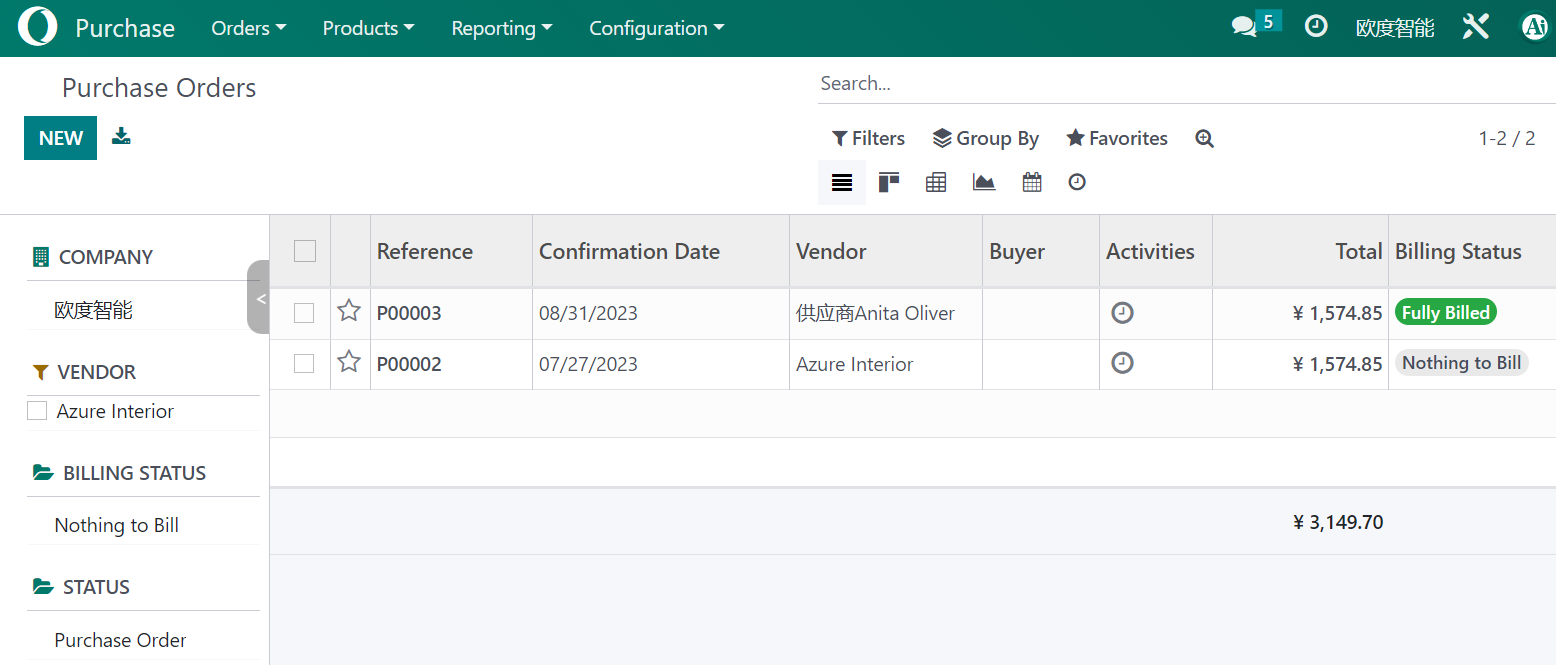Switch to calendar view
1556x665 pixels.
1032,182
